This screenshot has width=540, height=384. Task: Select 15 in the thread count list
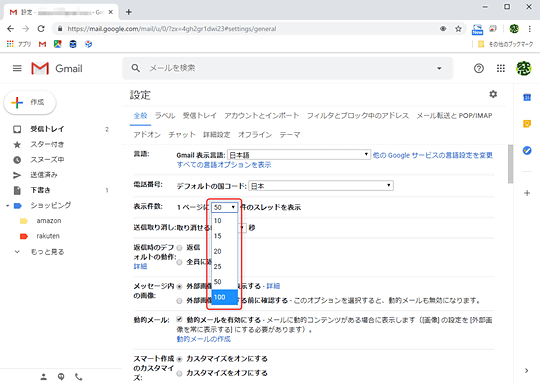[225, 236]
